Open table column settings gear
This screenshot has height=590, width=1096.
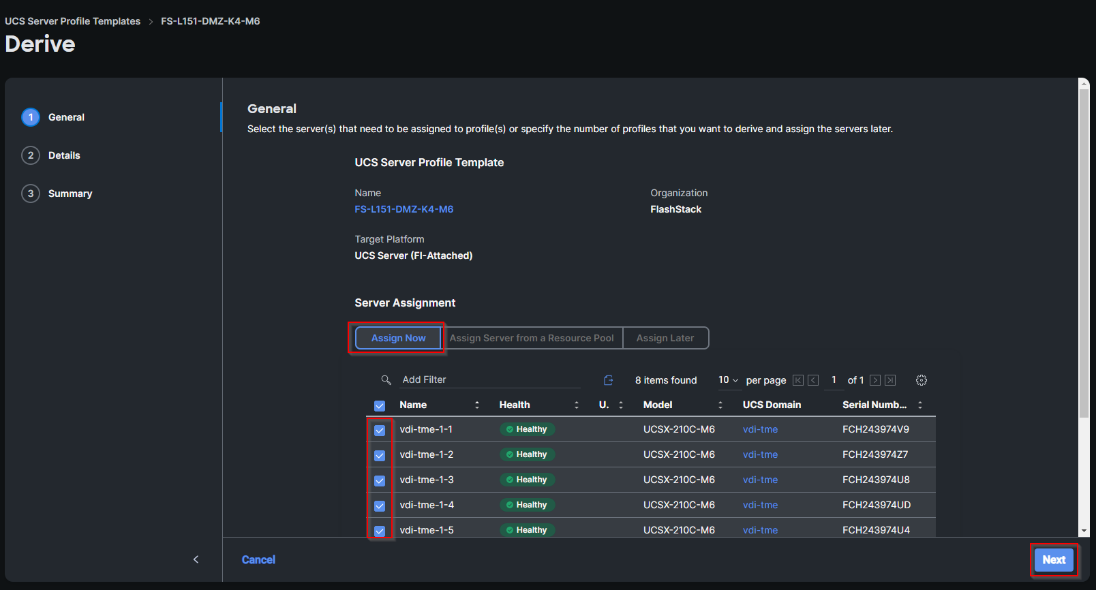tap(921, 380)
